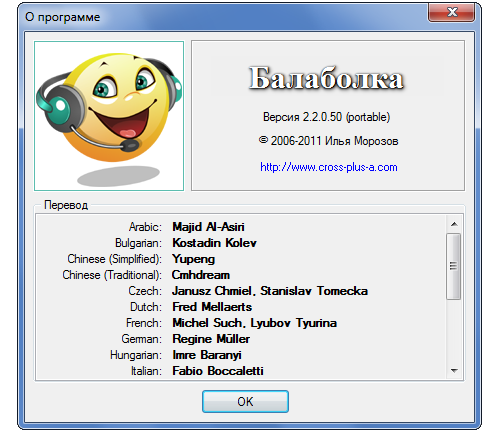The height and width of the screenshot is (431, 500).
Task: Click the Bulgarian: language label
Action: click(x=138, y=243)
